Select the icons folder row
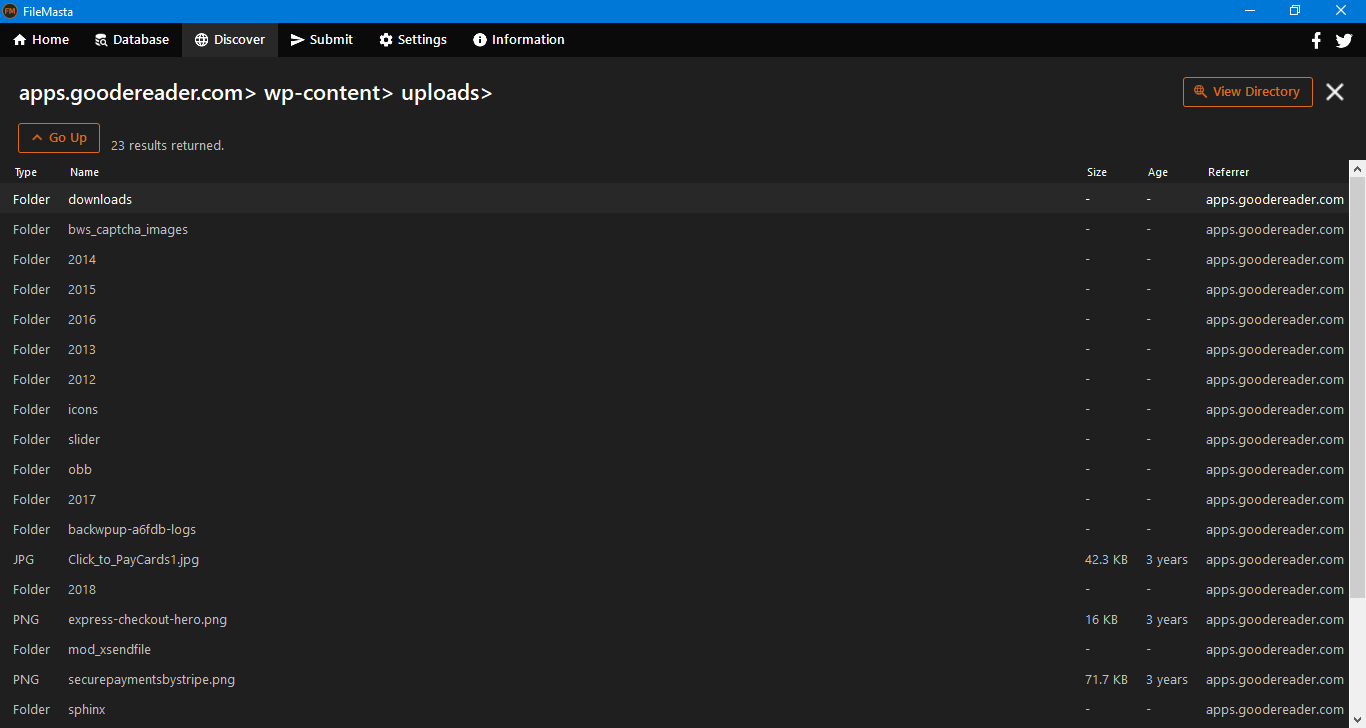 [x=675, y=409]
